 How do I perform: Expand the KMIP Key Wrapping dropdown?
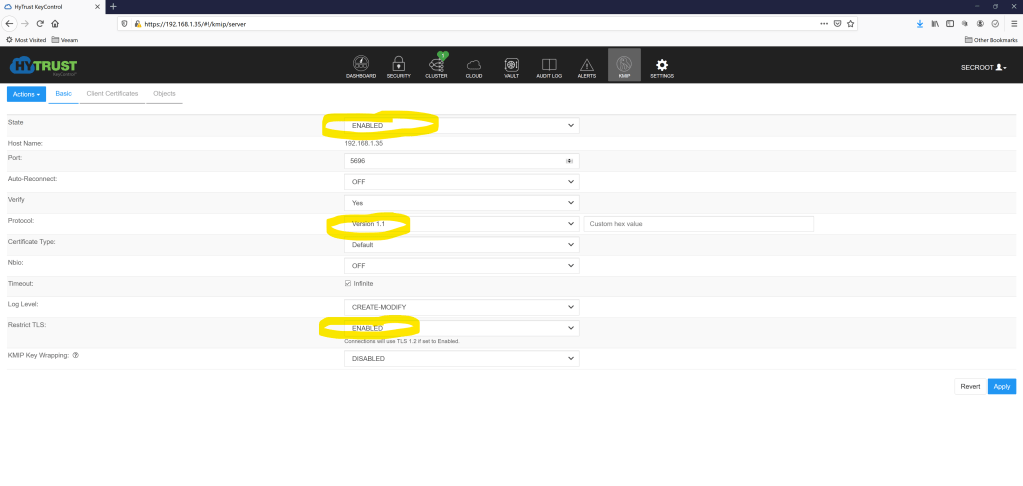click(x=460, y=358)
